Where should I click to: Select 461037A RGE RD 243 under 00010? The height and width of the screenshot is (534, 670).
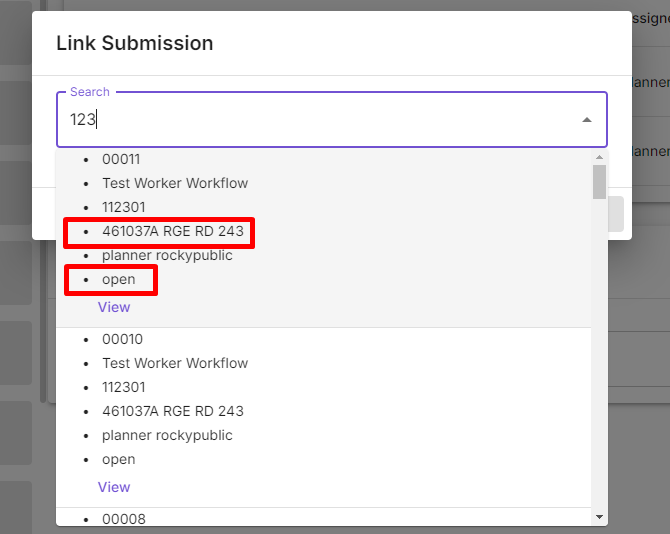point(172,411)
